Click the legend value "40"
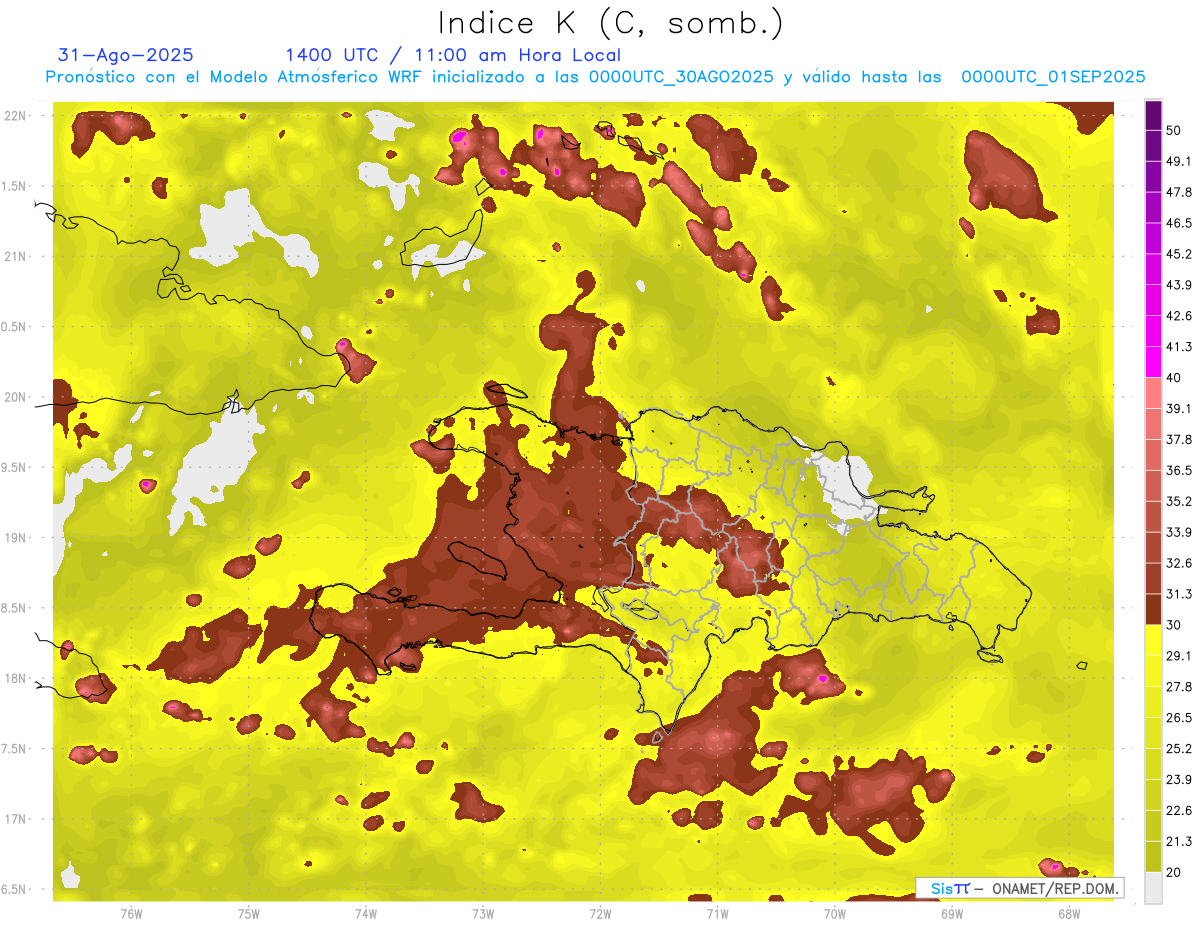 [x=1174, y=378]
